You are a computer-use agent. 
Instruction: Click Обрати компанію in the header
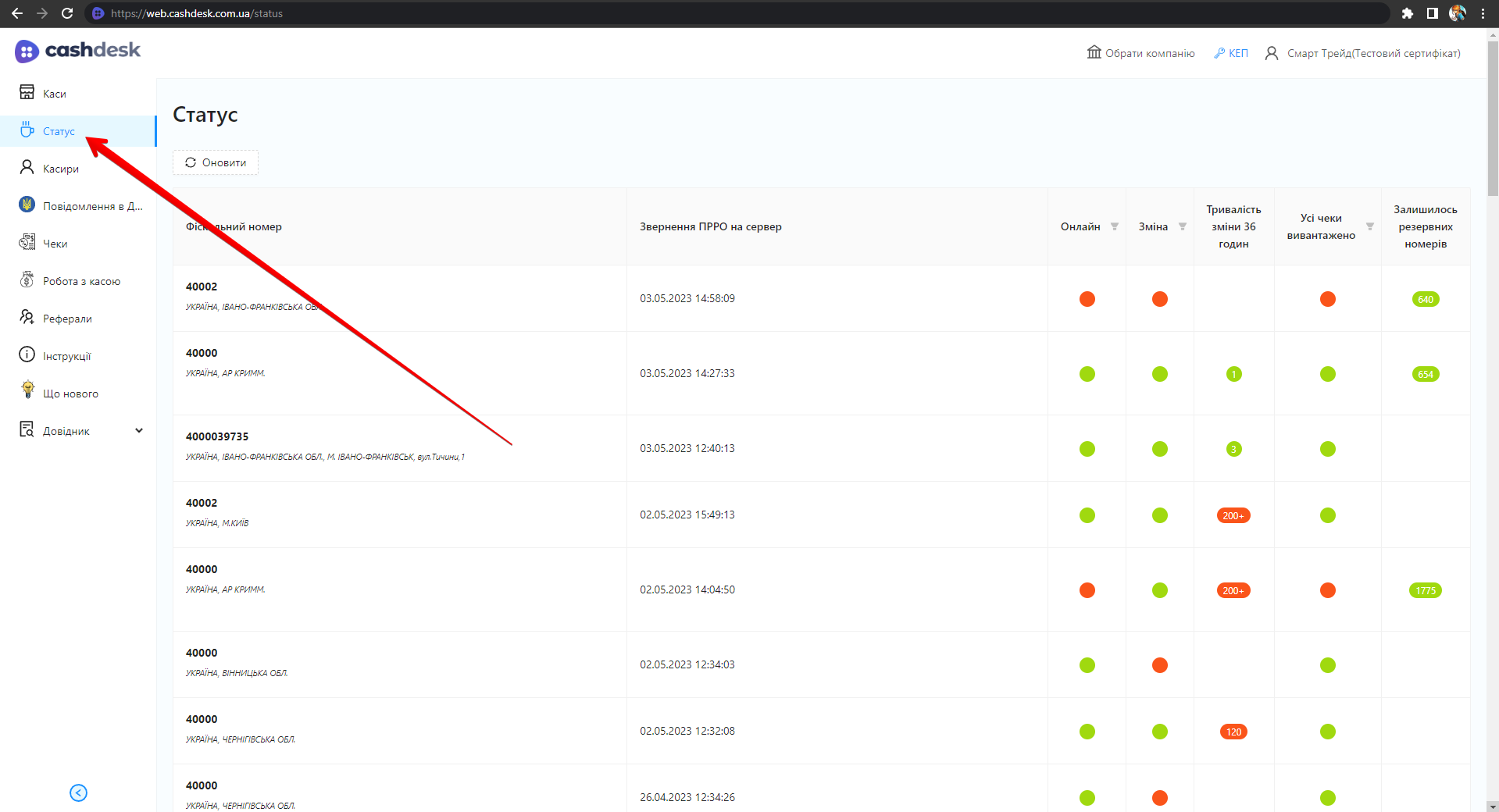click(1141, 53)
